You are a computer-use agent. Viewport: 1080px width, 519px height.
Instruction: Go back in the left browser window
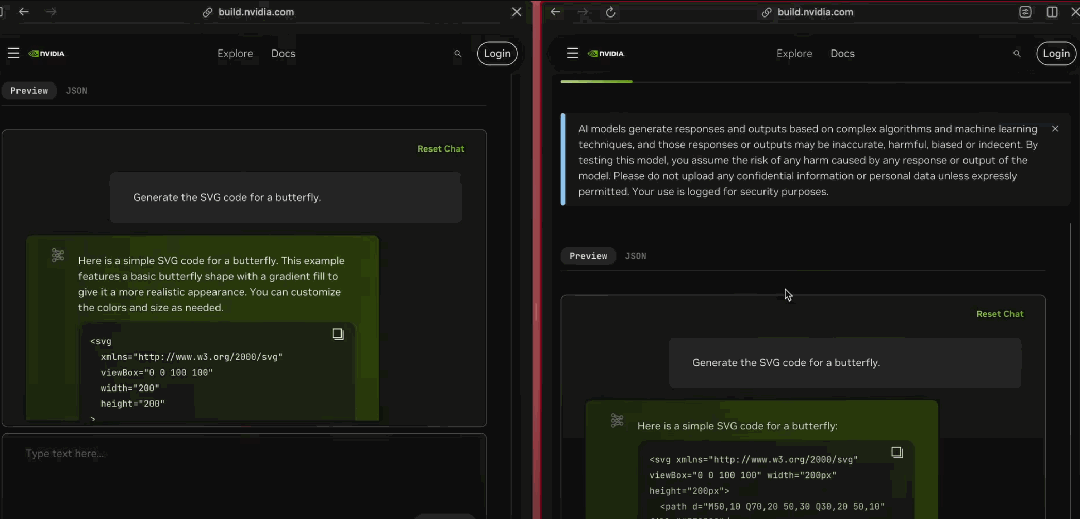[24, 12]
